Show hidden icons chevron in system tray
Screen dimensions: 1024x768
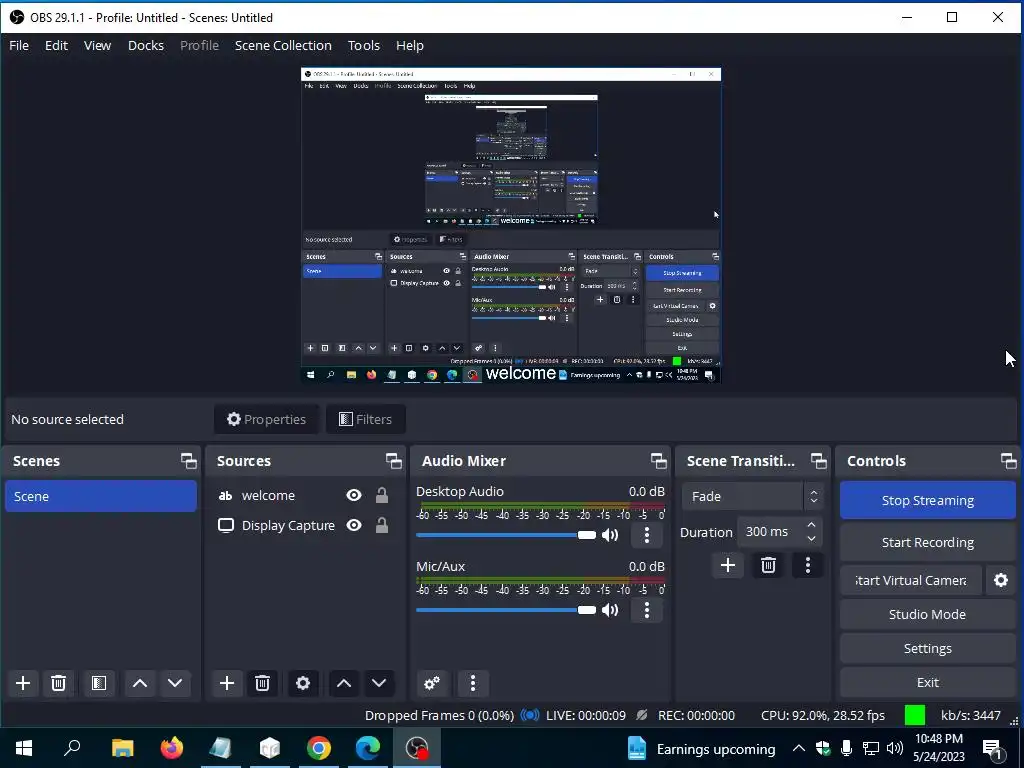tap(798, 748)
